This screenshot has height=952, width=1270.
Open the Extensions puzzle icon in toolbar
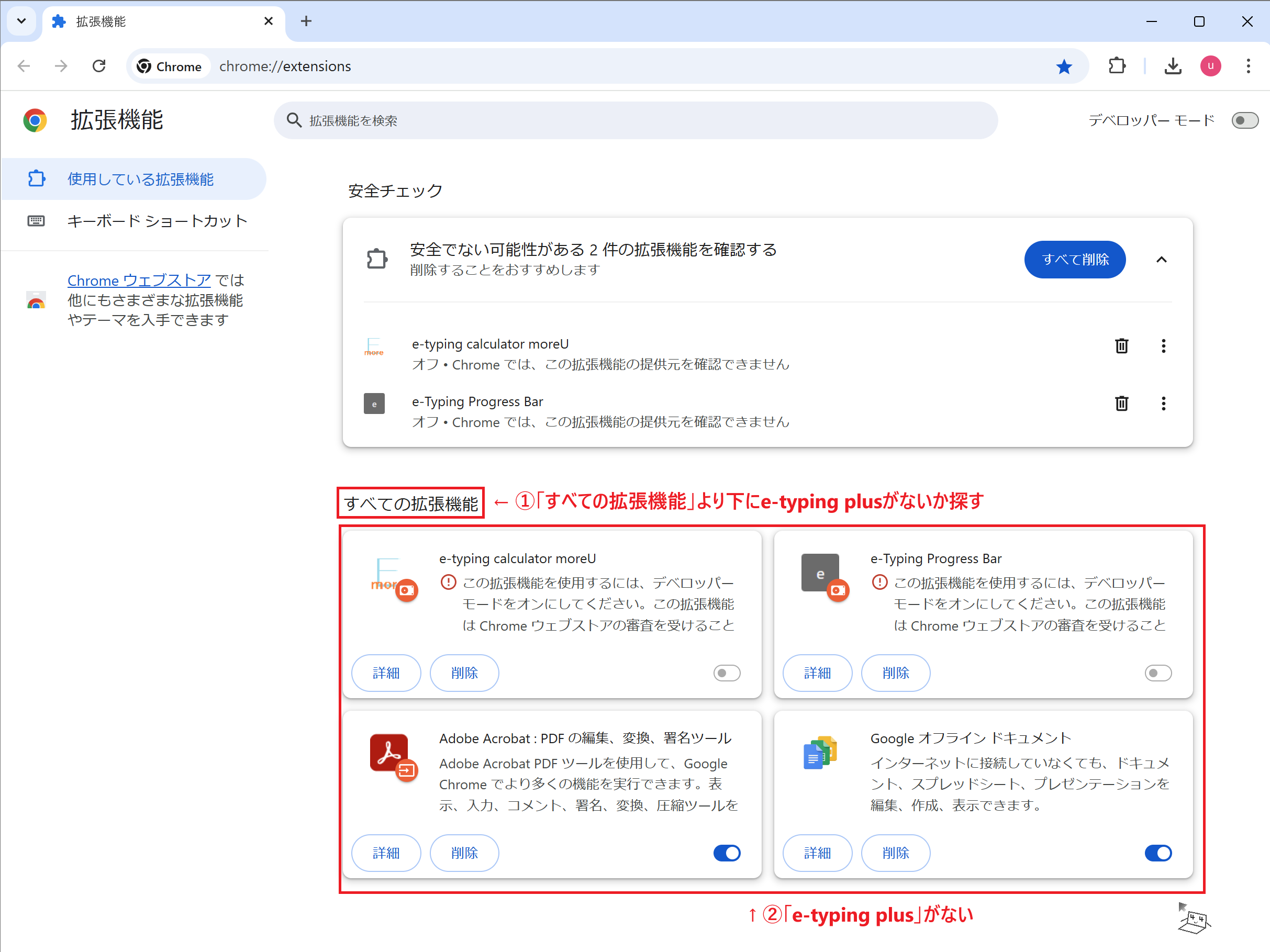click(1117, 66)
